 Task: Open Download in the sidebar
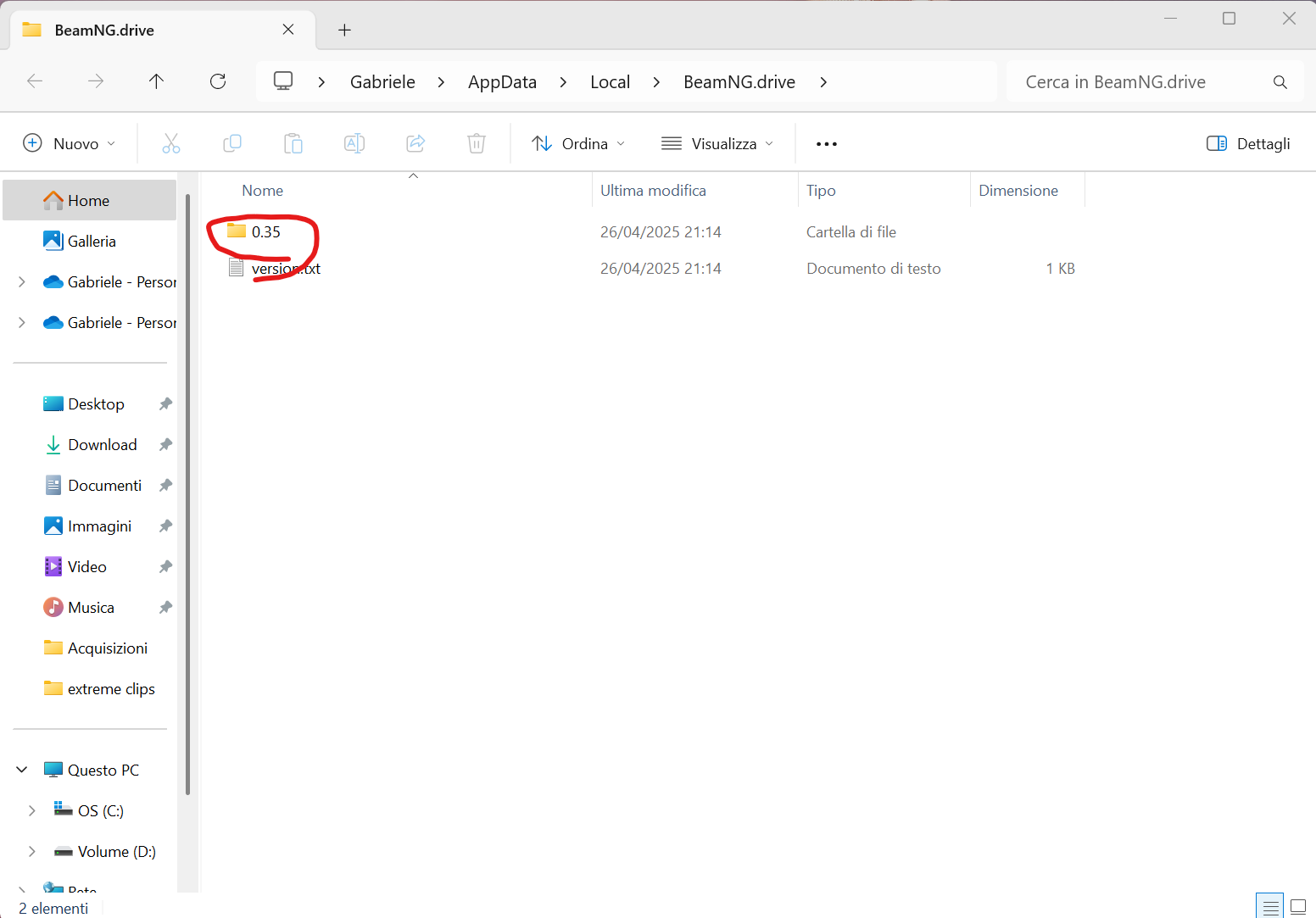coord(90,444)
